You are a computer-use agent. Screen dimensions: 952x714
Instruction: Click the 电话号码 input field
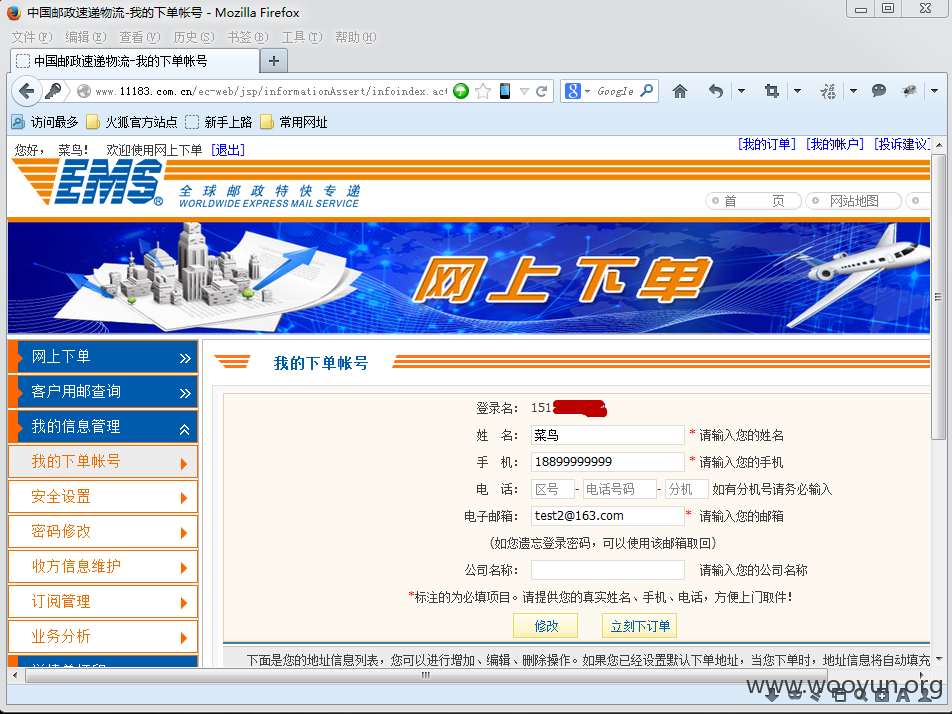pyautogui.click(x=619, y=489)
